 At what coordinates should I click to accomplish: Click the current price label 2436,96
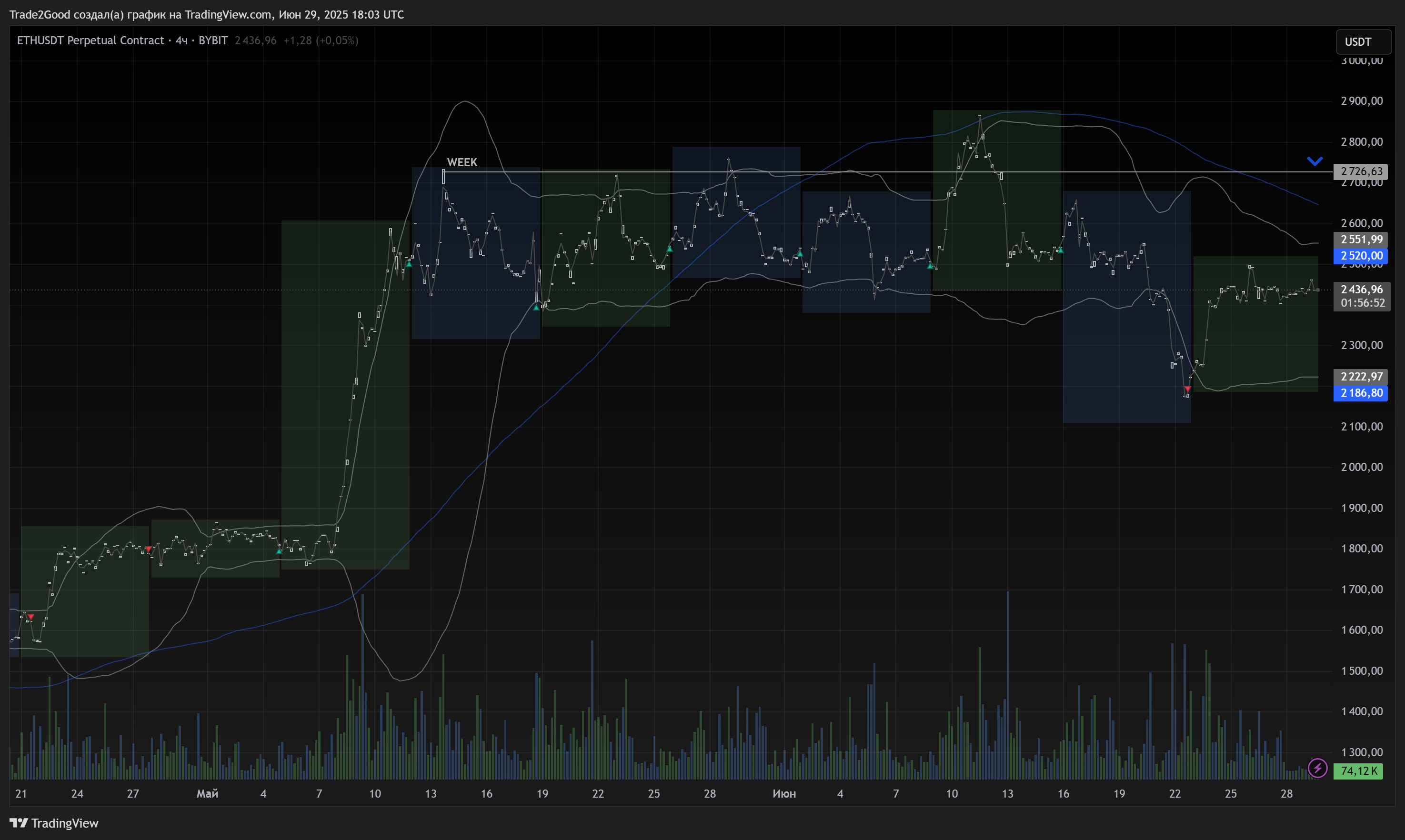1361,290
